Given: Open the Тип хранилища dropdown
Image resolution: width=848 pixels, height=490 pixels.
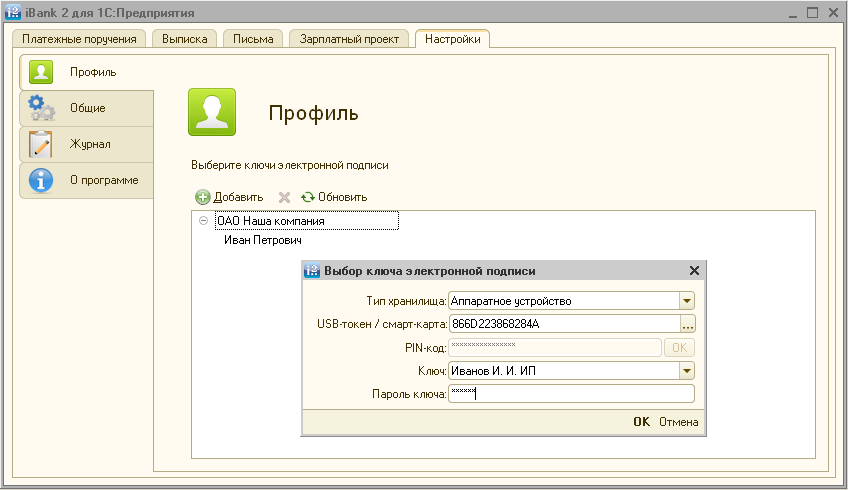Looking at the screenshot, I should (686, 300).
